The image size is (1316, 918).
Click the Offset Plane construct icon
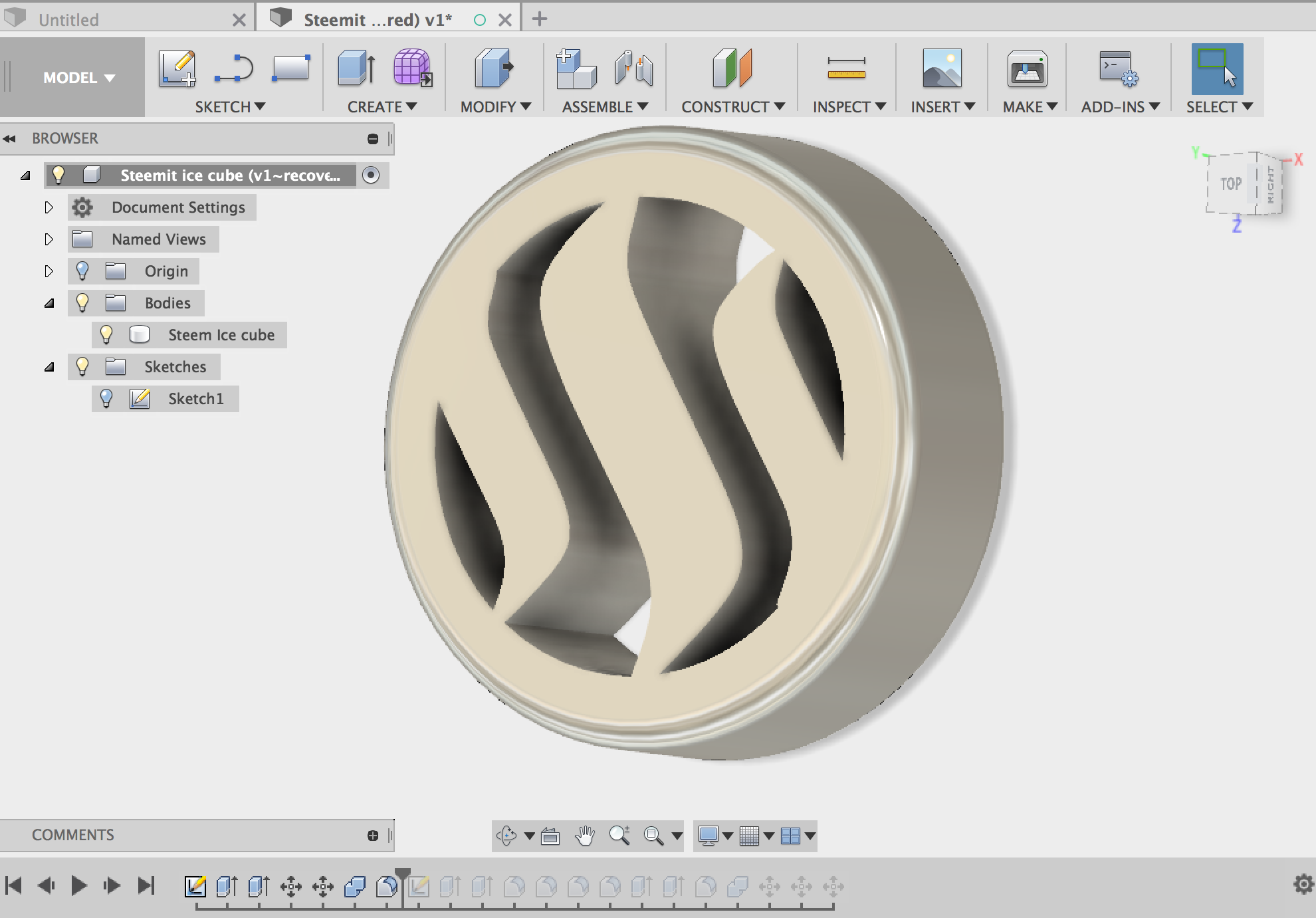click(732, 68)
